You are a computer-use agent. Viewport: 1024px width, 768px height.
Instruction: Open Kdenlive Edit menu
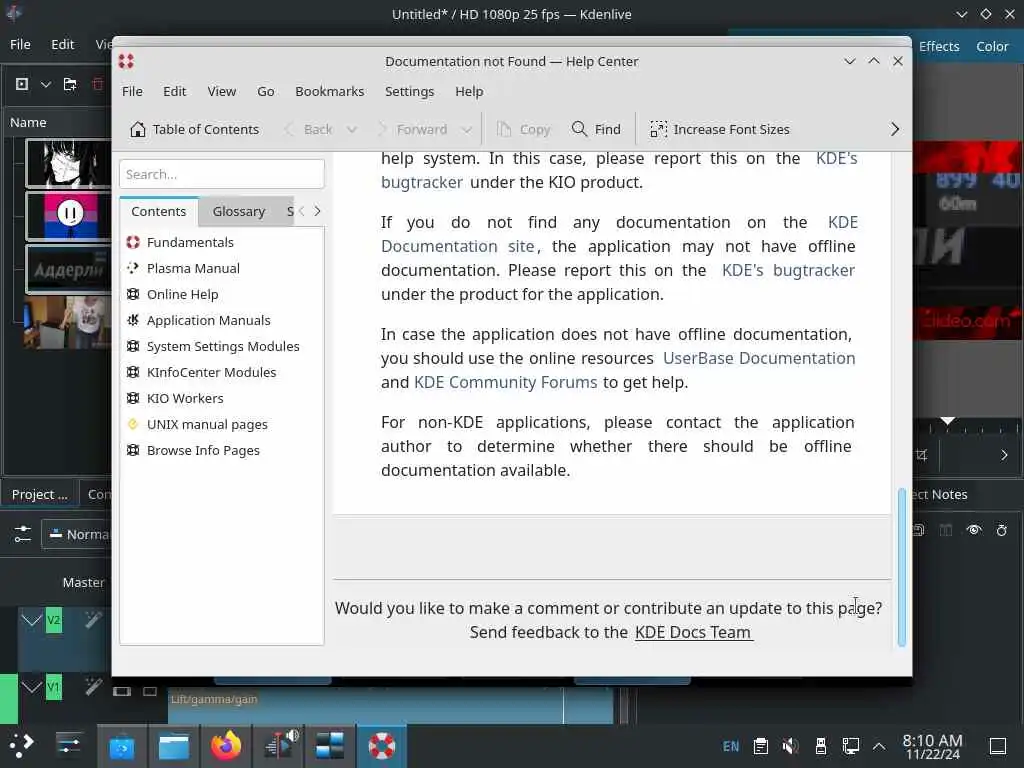pos(63,44)
